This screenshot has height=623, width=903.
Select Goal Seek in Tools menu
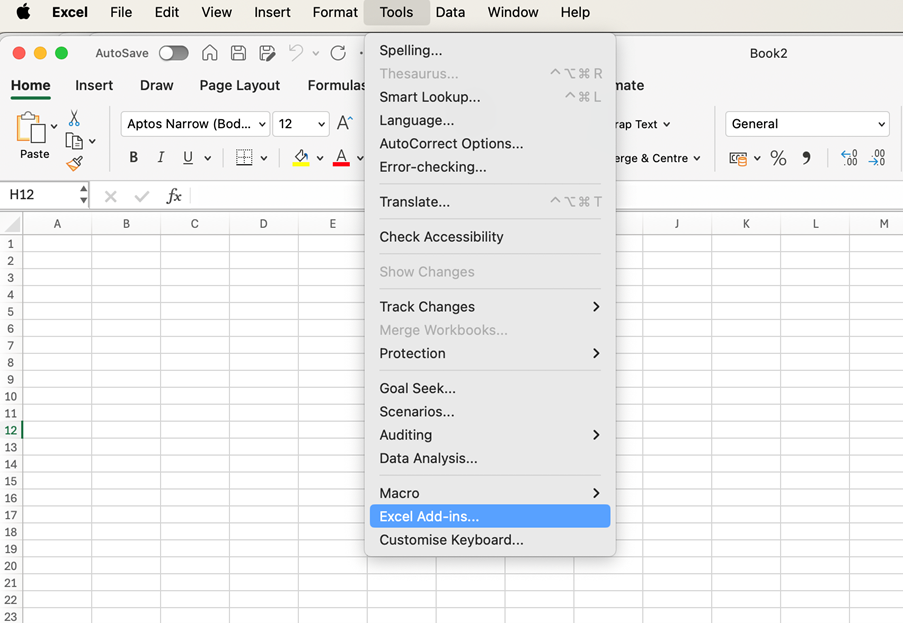(417, 388)
